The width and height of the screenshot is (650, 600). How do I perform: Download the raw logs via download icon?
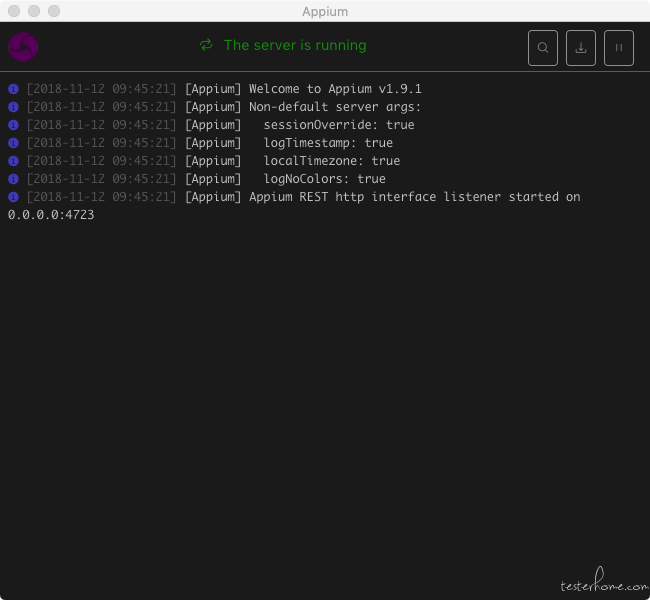(x=581, y=48)
